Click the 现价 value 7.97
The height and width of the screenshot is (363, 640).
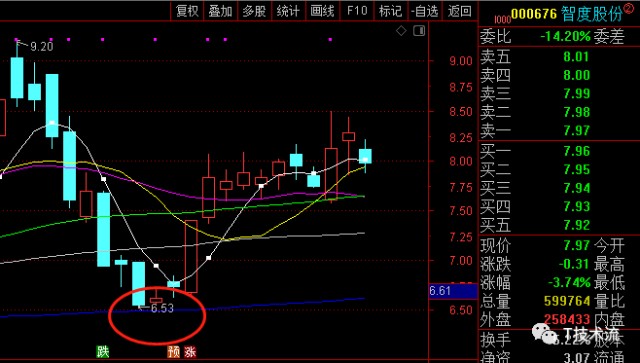(576, 245)
